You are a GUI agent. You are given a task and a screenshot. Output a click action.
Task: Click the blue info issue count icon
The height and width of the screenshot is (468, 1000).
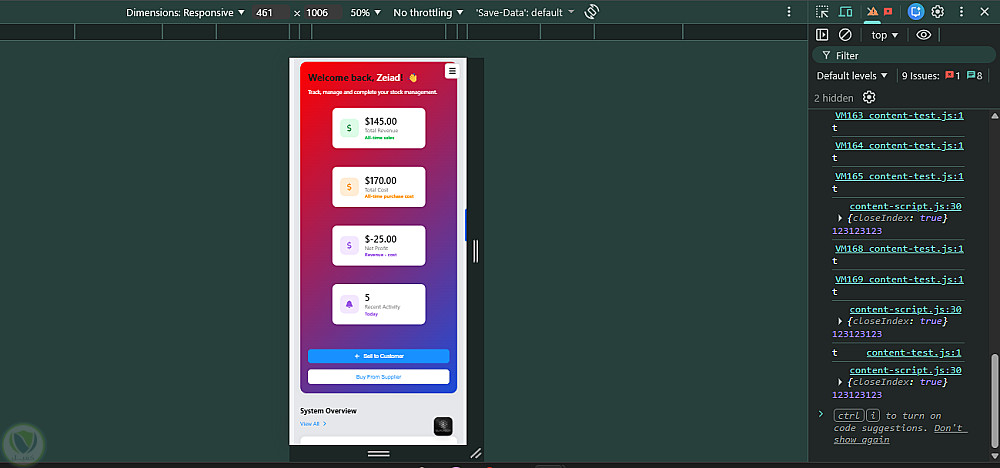[x=971, y=75]
